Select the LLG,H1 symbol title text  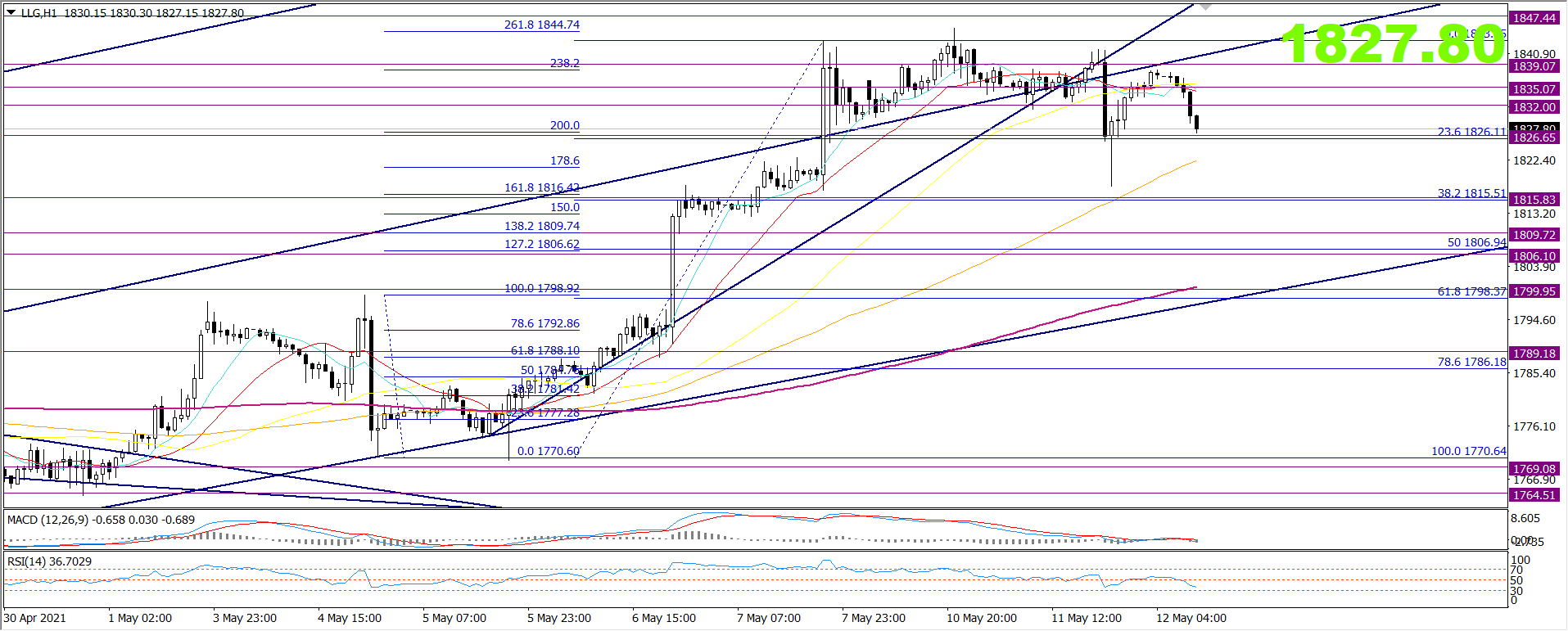(x=39, y=13)
